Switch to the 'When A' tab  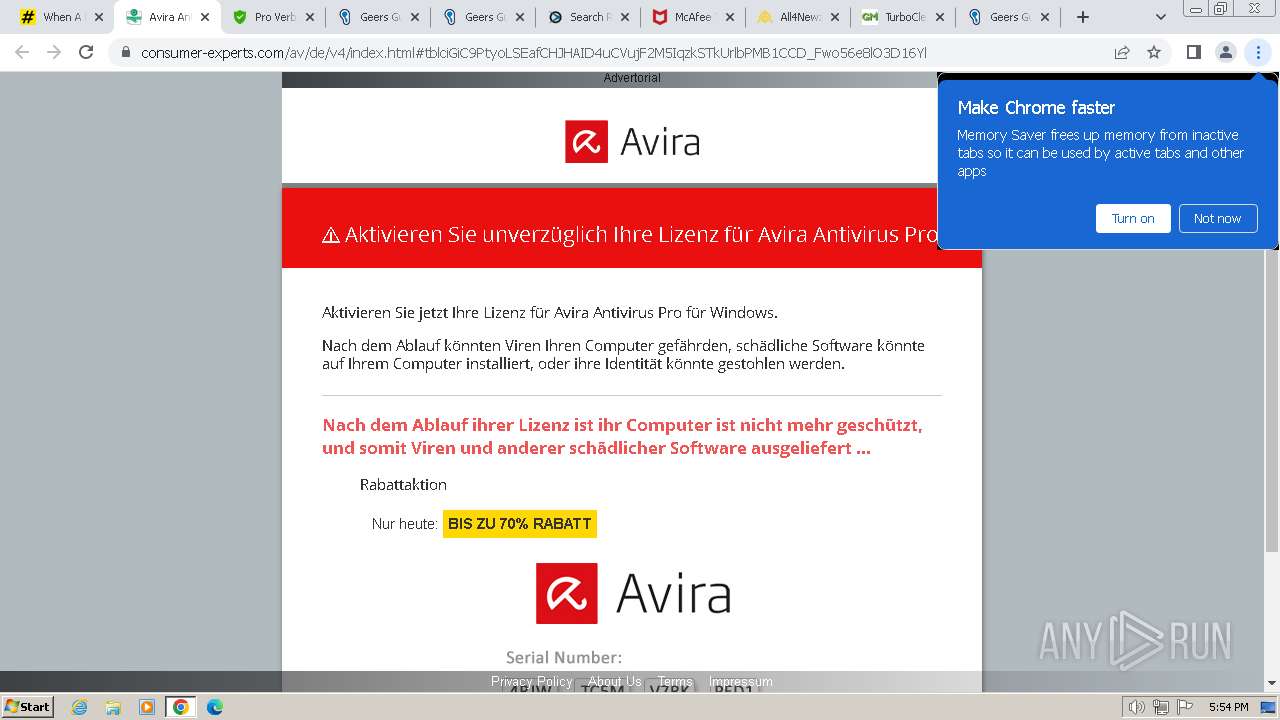click(62, 17)
